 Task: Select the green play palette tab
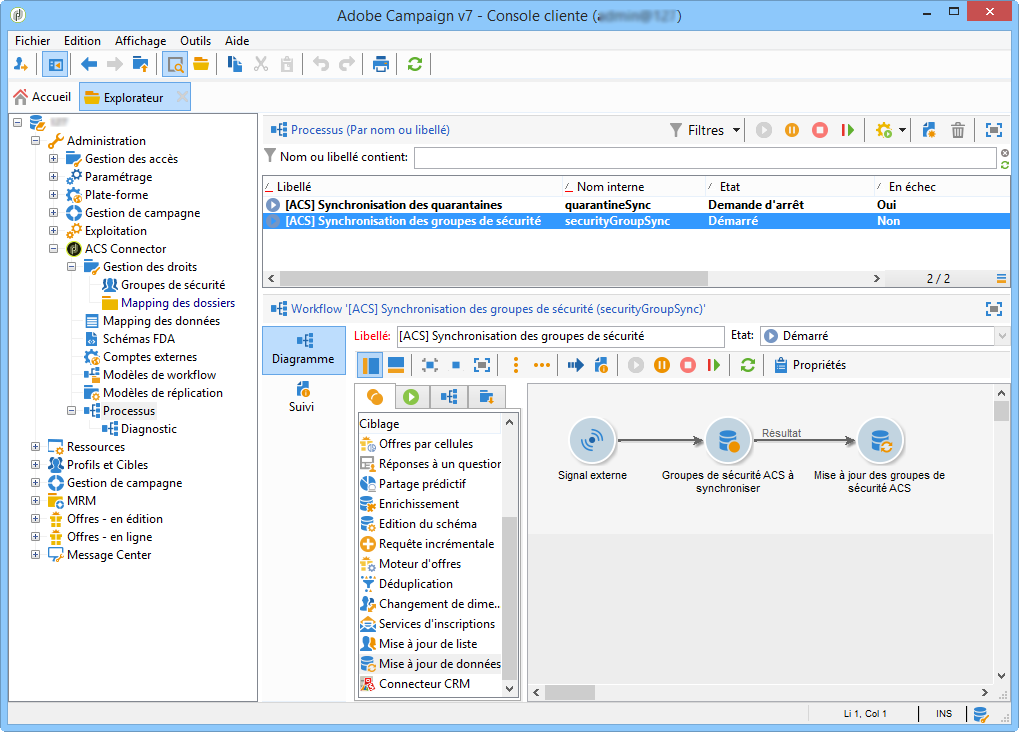click(411, 397)
